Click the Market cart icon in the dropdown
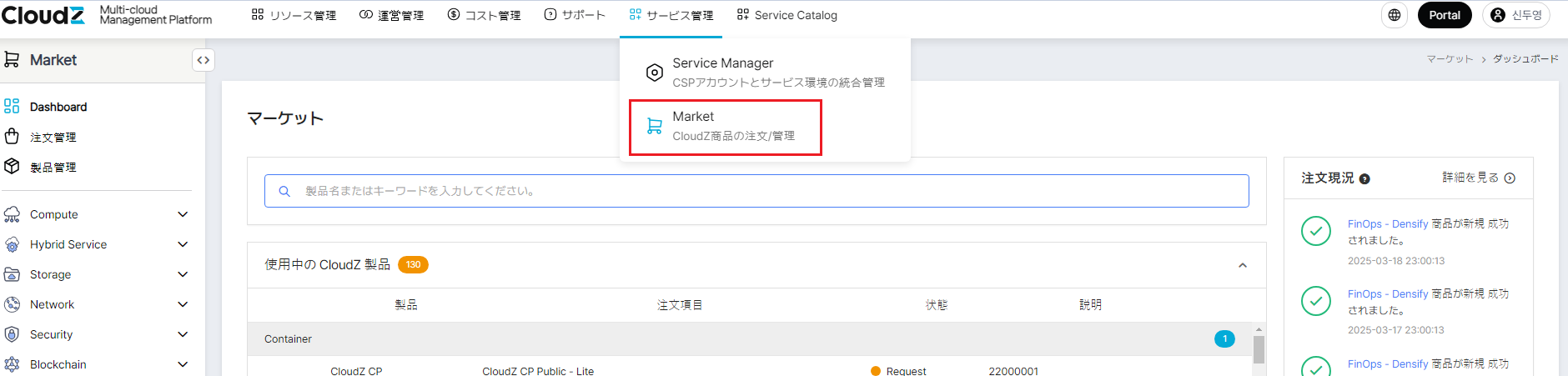This screenshot has width=1568, height=376. [x=655, y=127]
